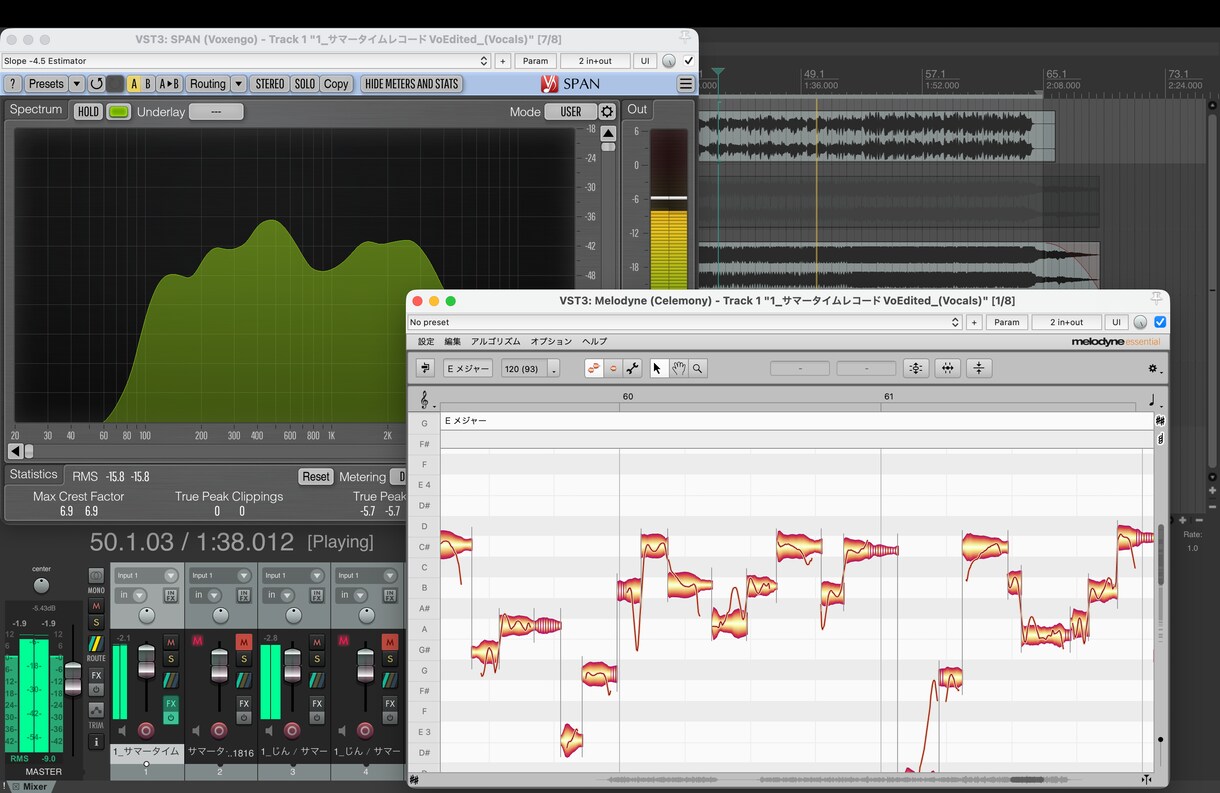Image resolution: width=1220 pixels, height=793 pixels.
Task: Open SPAN Routing dropdown arrow
Action: (x=239, y=84)
